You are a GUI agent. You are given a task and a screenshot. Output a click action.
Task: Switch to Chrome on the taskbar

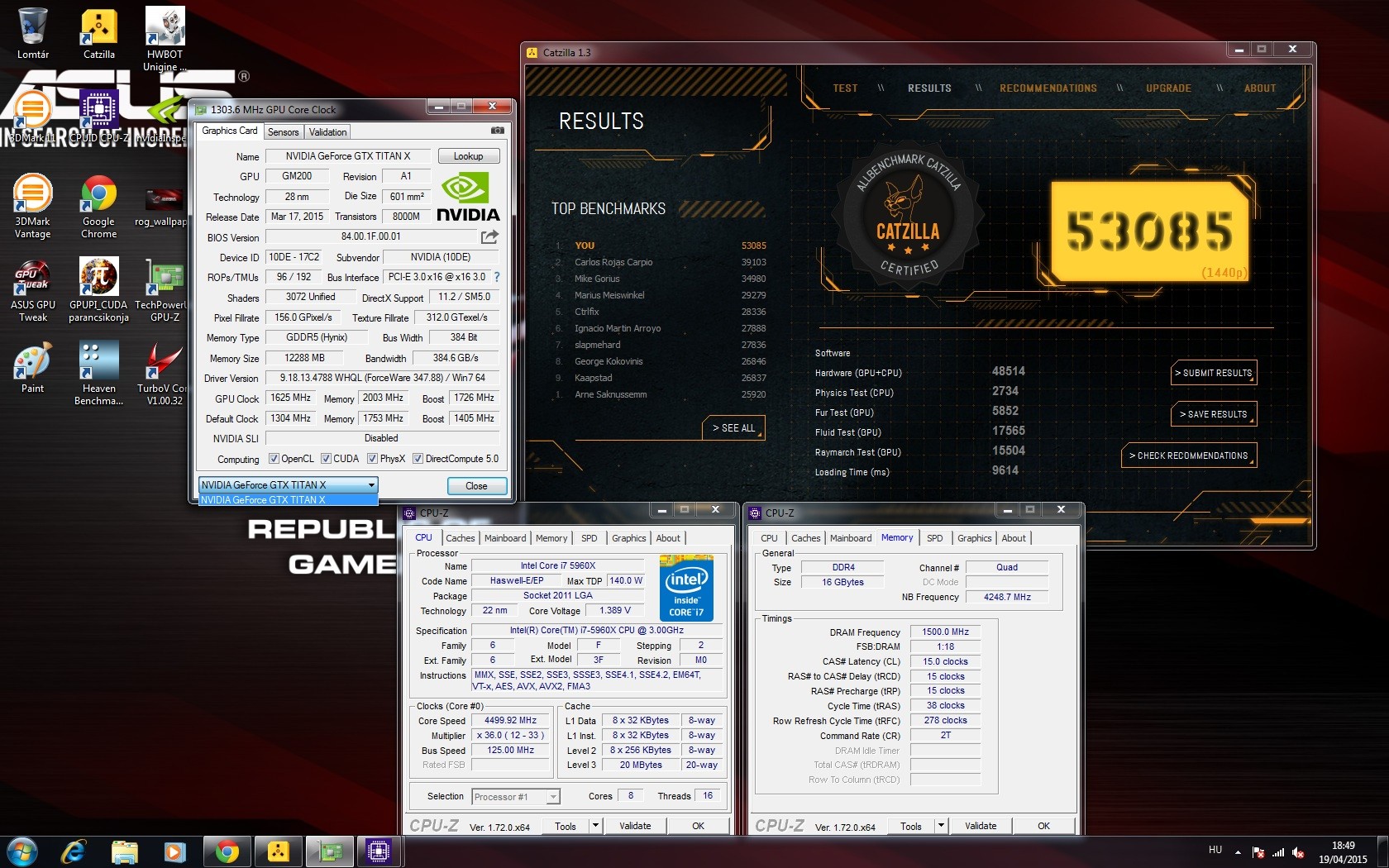click(x=227, y=851)
